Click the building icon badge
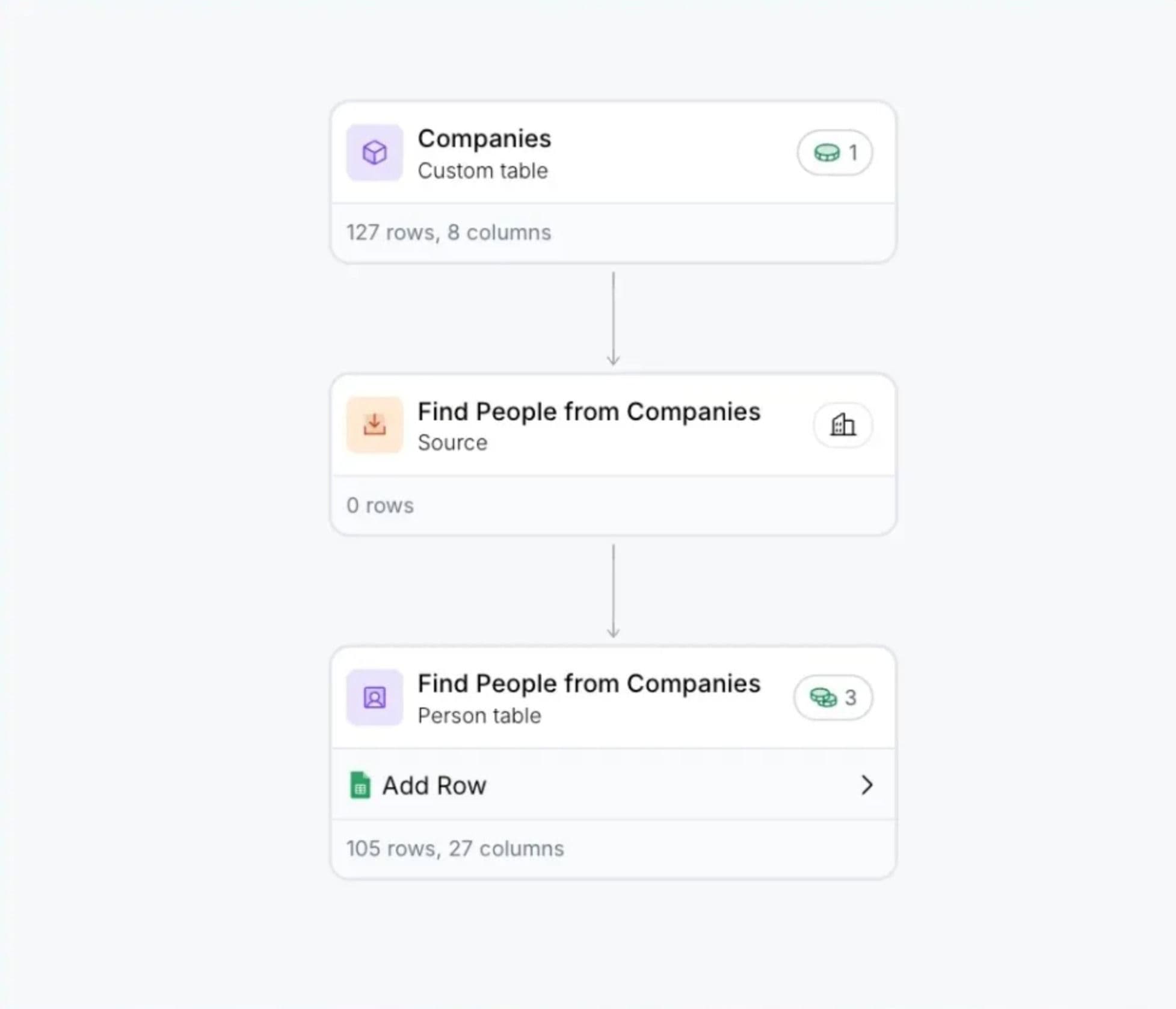Screen dimensions: 1176x1009 click(842, 425)
